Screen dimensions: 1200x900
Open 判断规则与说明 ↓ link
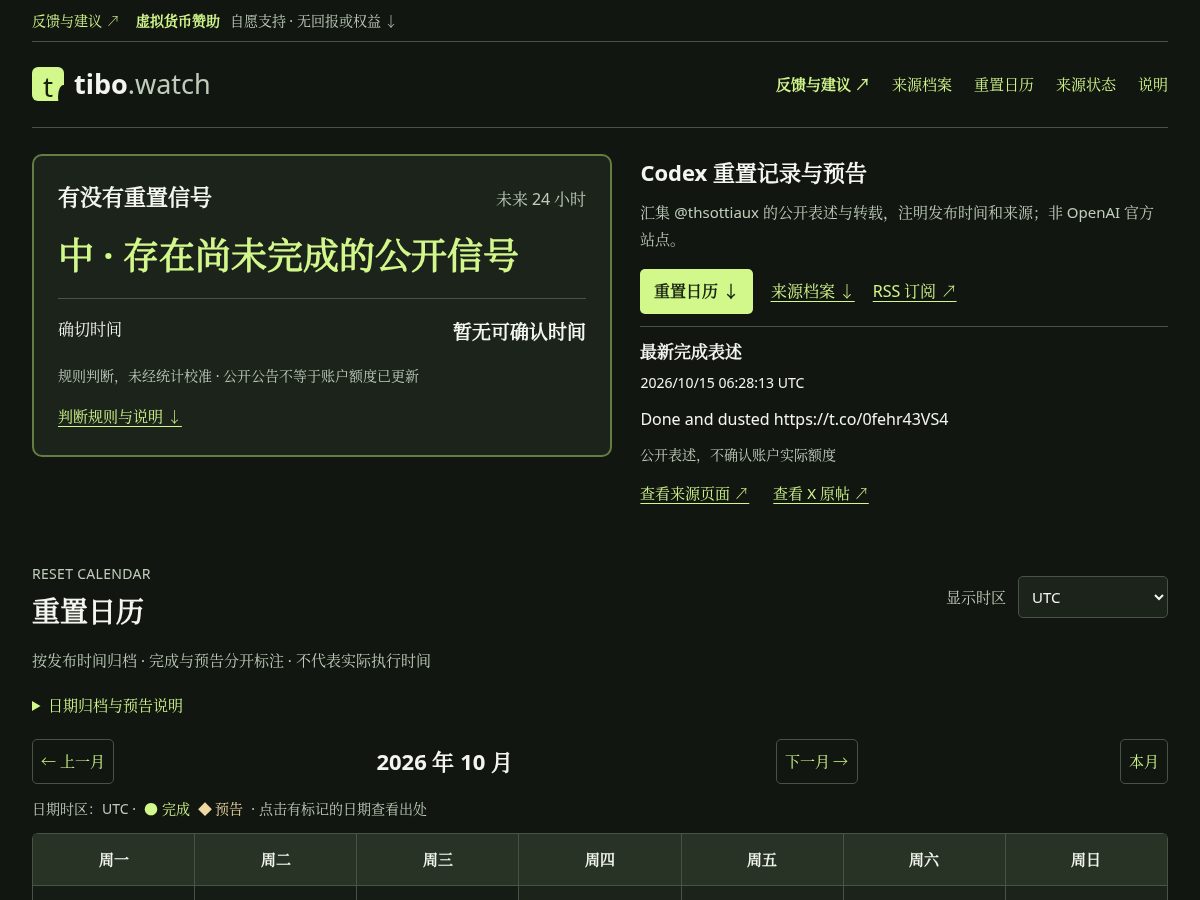point(120,416)
